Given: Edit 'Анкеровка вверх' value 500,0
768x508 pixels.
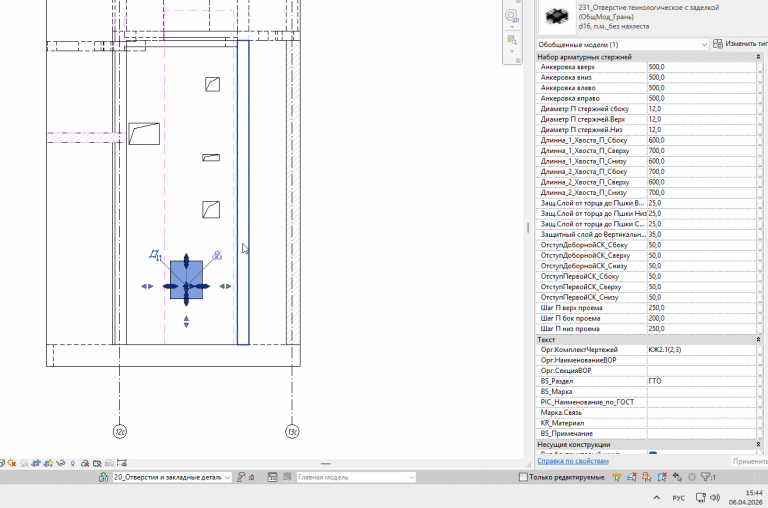Looking at the screenshot, I should point(702,67).
